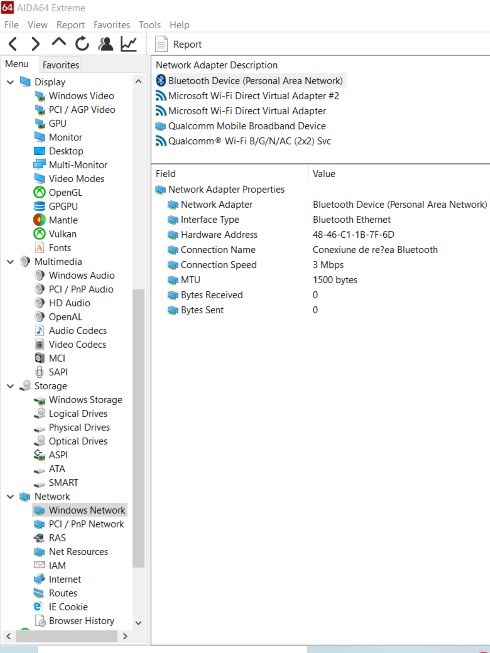This screenshot has width=490, height=653.
Task: Click the Value column header
Action: [x=323, y=174]
